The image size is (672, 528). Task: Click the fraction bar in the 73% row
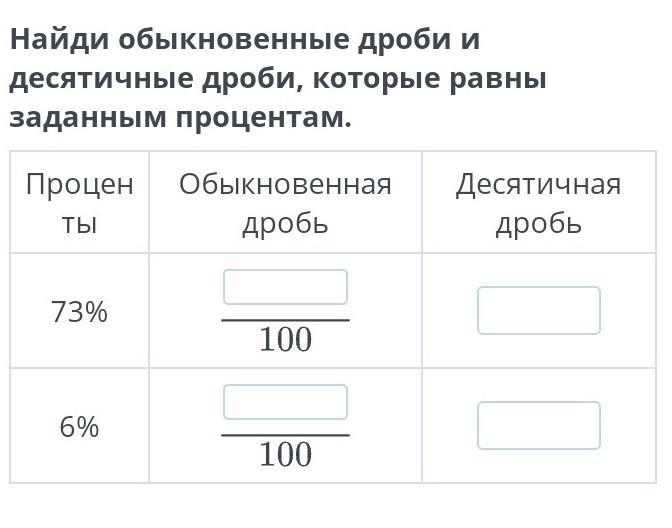tap(285, 321)
